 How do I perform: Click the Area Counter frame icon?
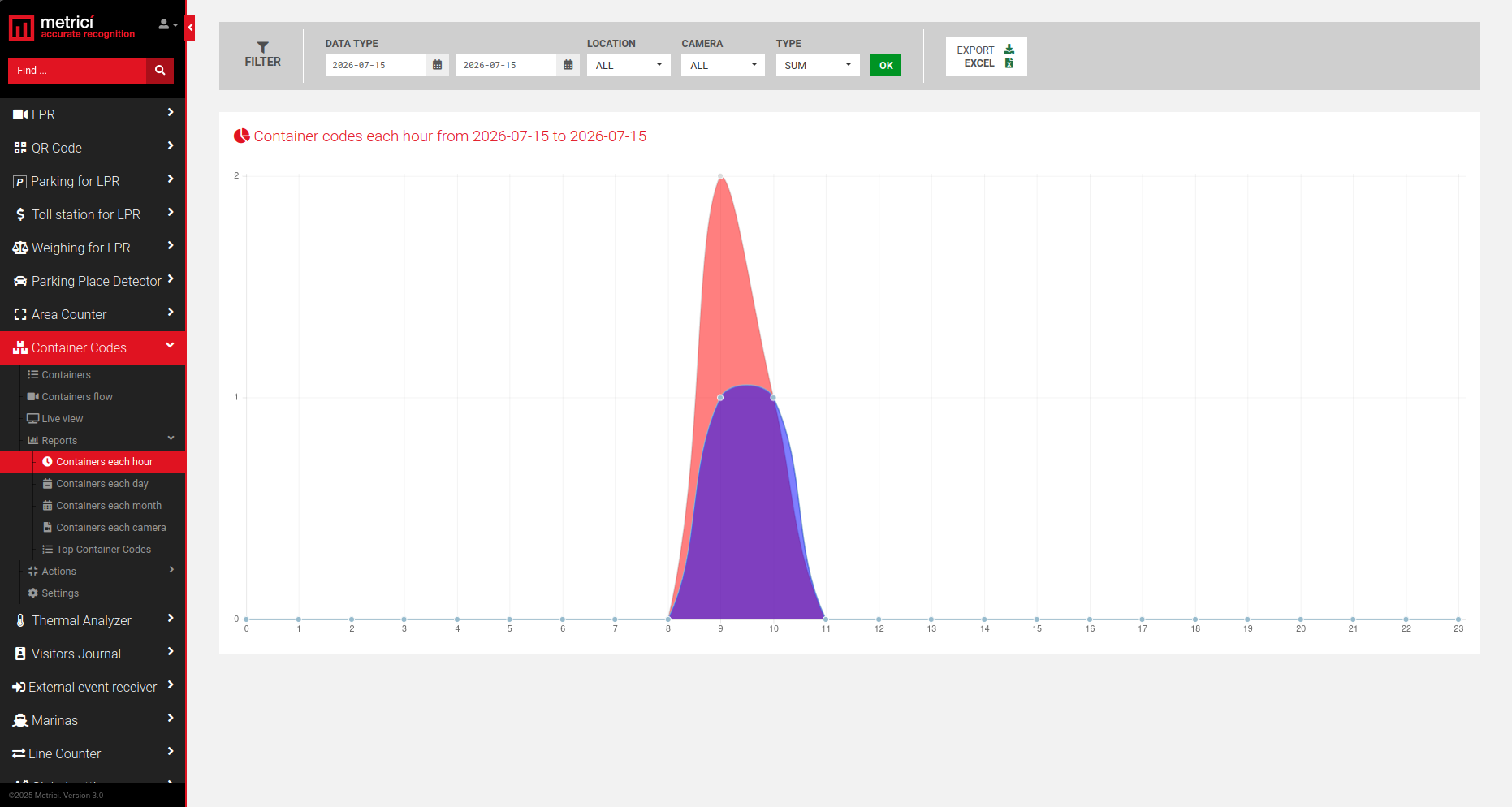[x=20, y=314]
